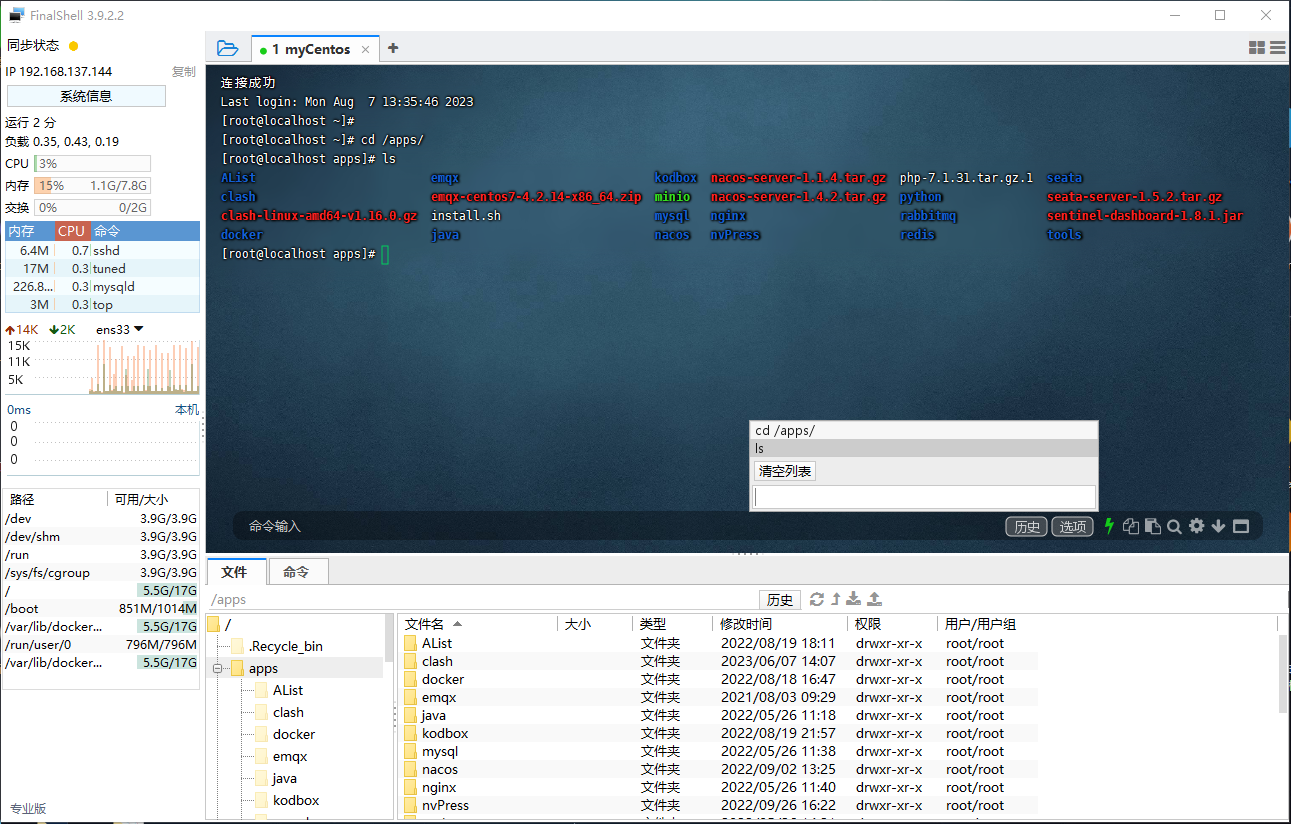
Task: Collapse the apps tree node
Action: 216,668
